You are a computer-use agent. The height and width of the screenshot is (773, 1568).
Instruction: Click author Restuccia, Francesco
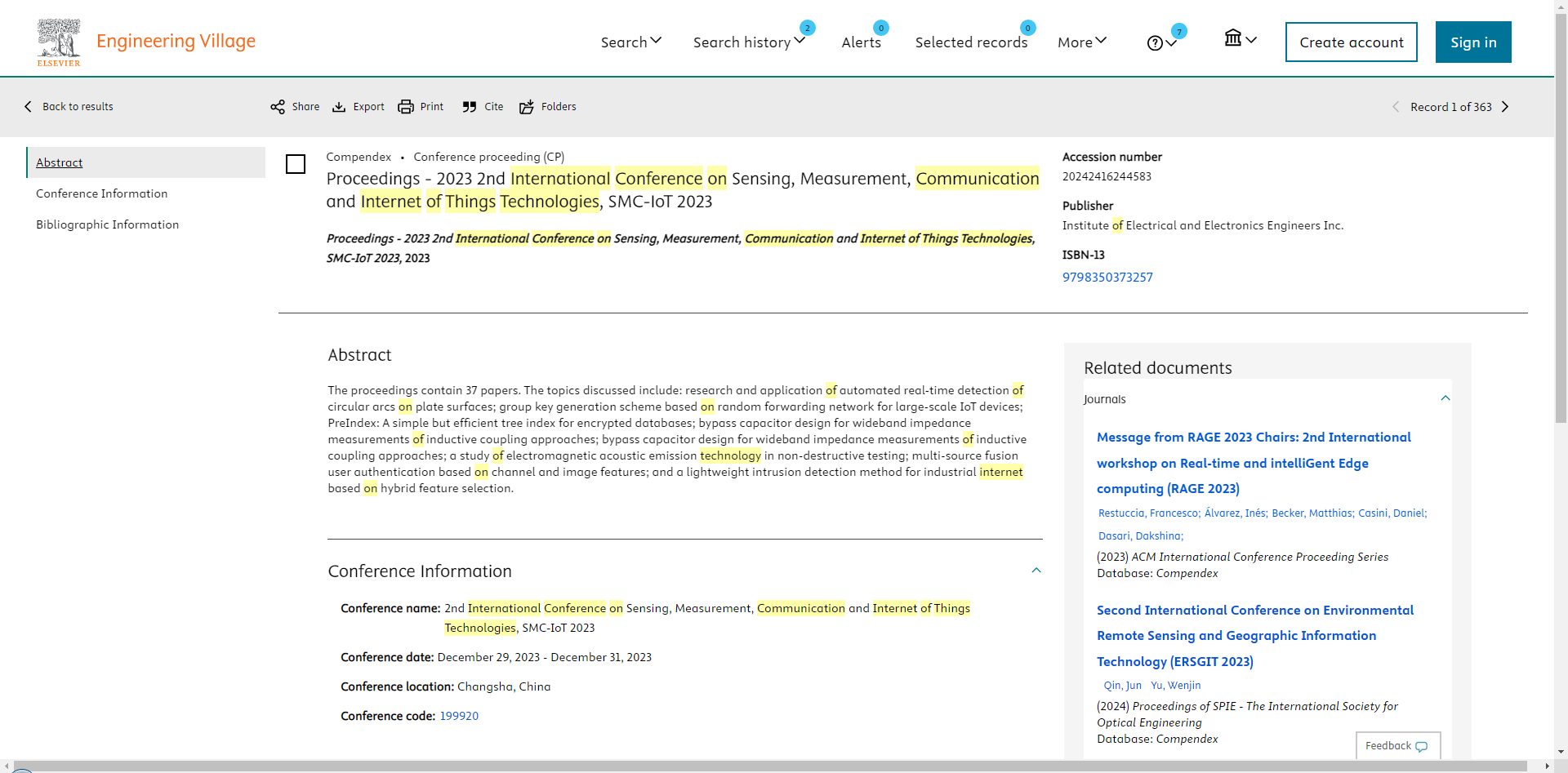[x=1149, y=513]
